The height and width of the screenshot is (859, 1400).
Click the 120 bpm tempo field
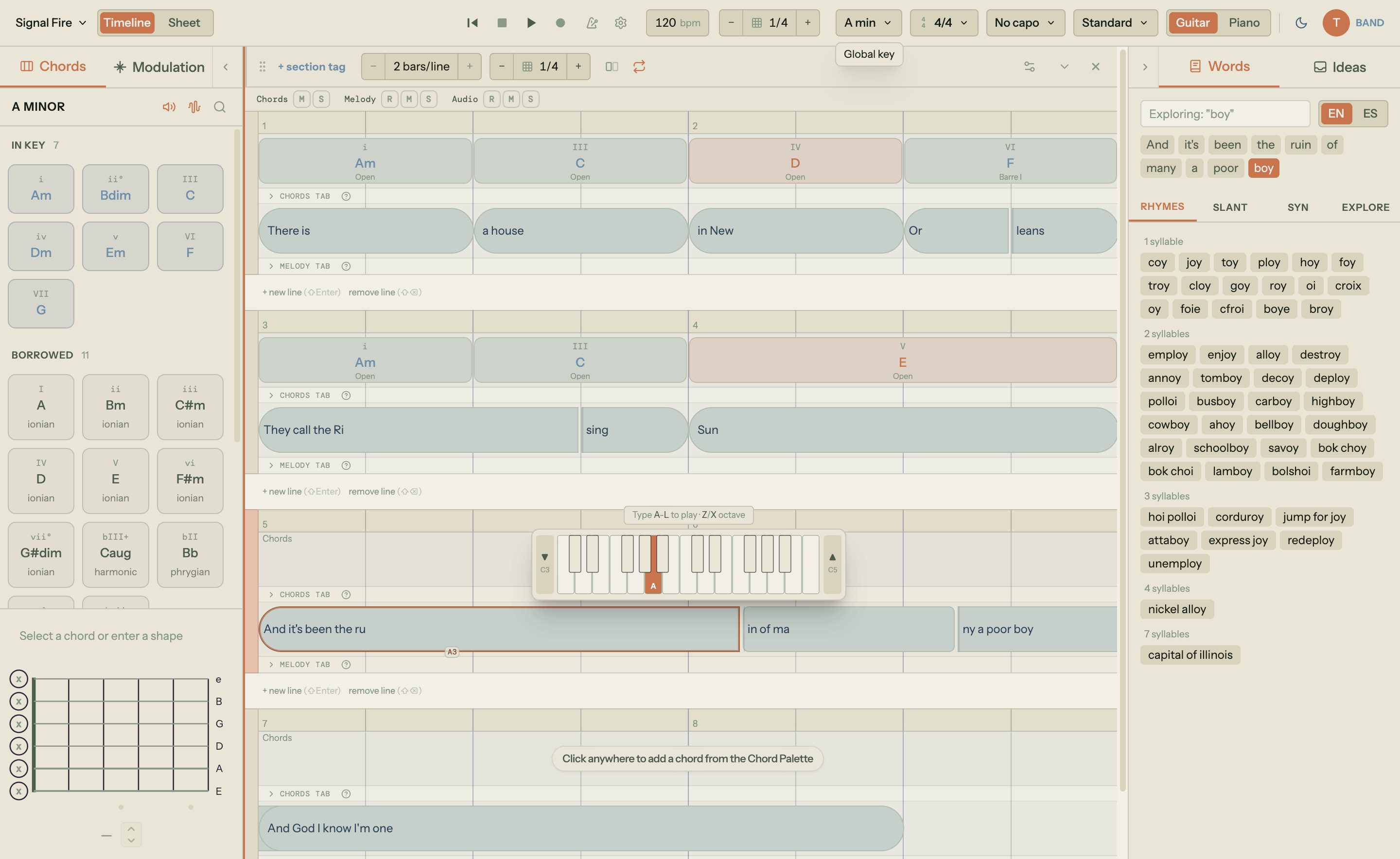(x=677, y=23)
